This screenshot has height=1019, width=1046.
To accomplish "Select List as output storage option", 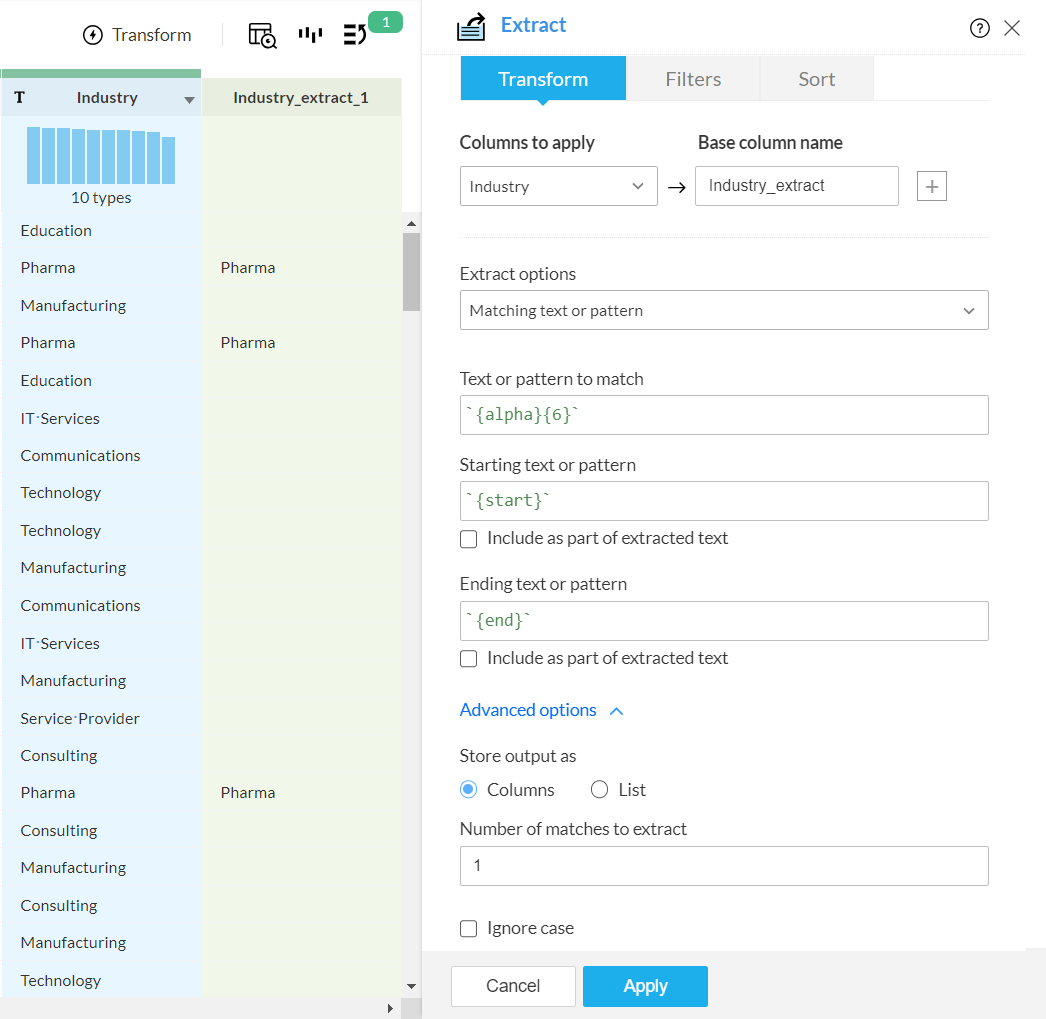I will click(x=600, y=790).
